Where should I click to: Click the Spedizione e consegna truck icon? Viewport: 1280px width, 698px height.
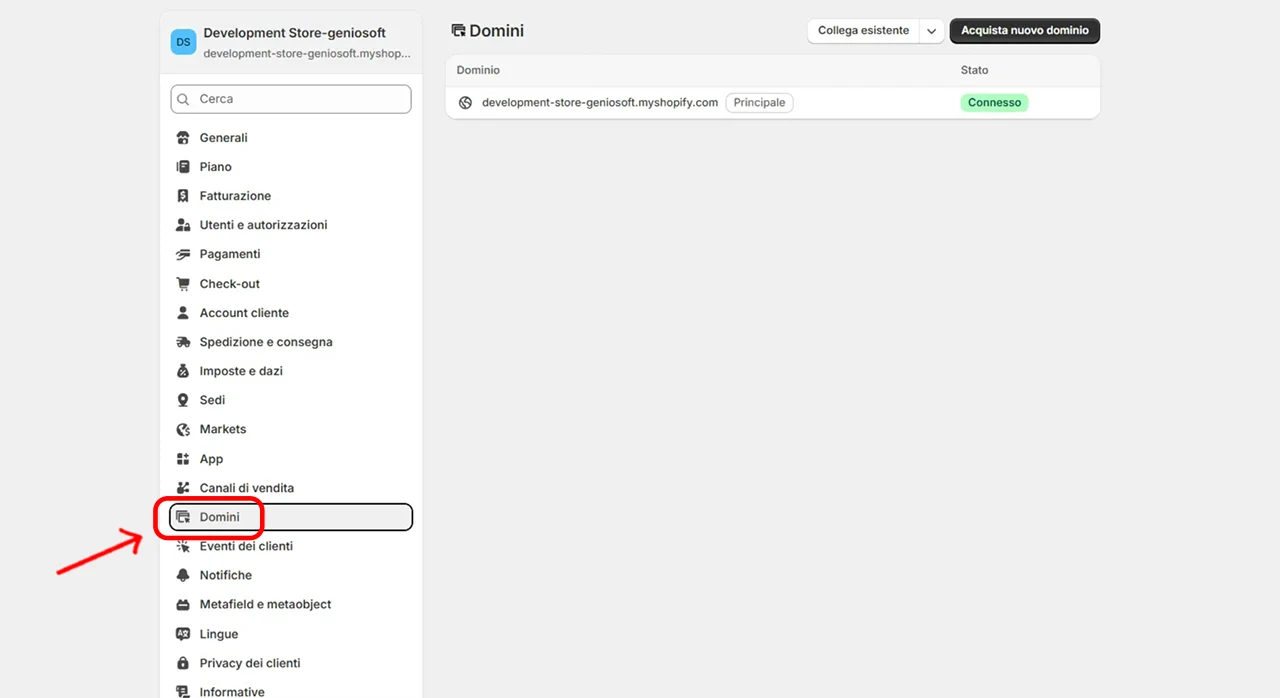click(183, 342)
